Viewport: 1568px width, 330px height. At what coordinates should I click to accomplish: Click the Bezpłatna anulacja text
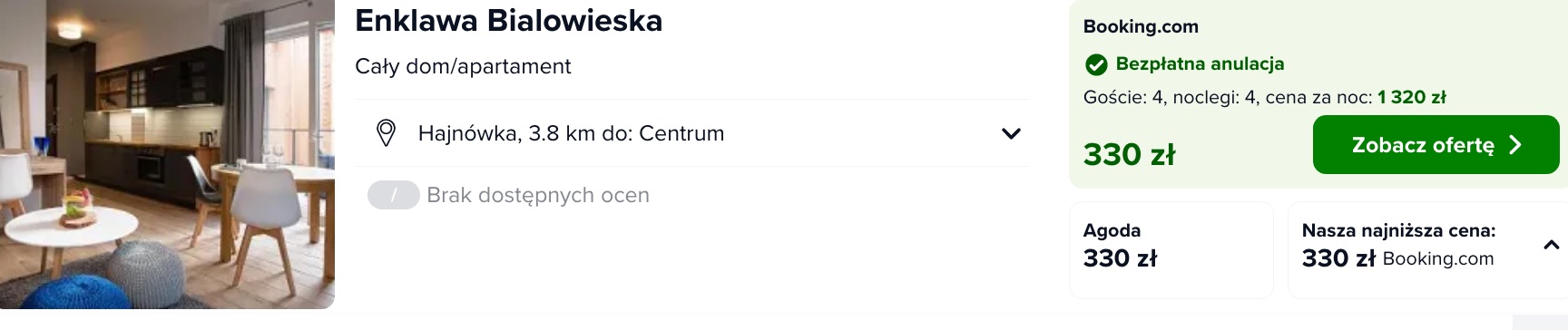click(1200, 63)
